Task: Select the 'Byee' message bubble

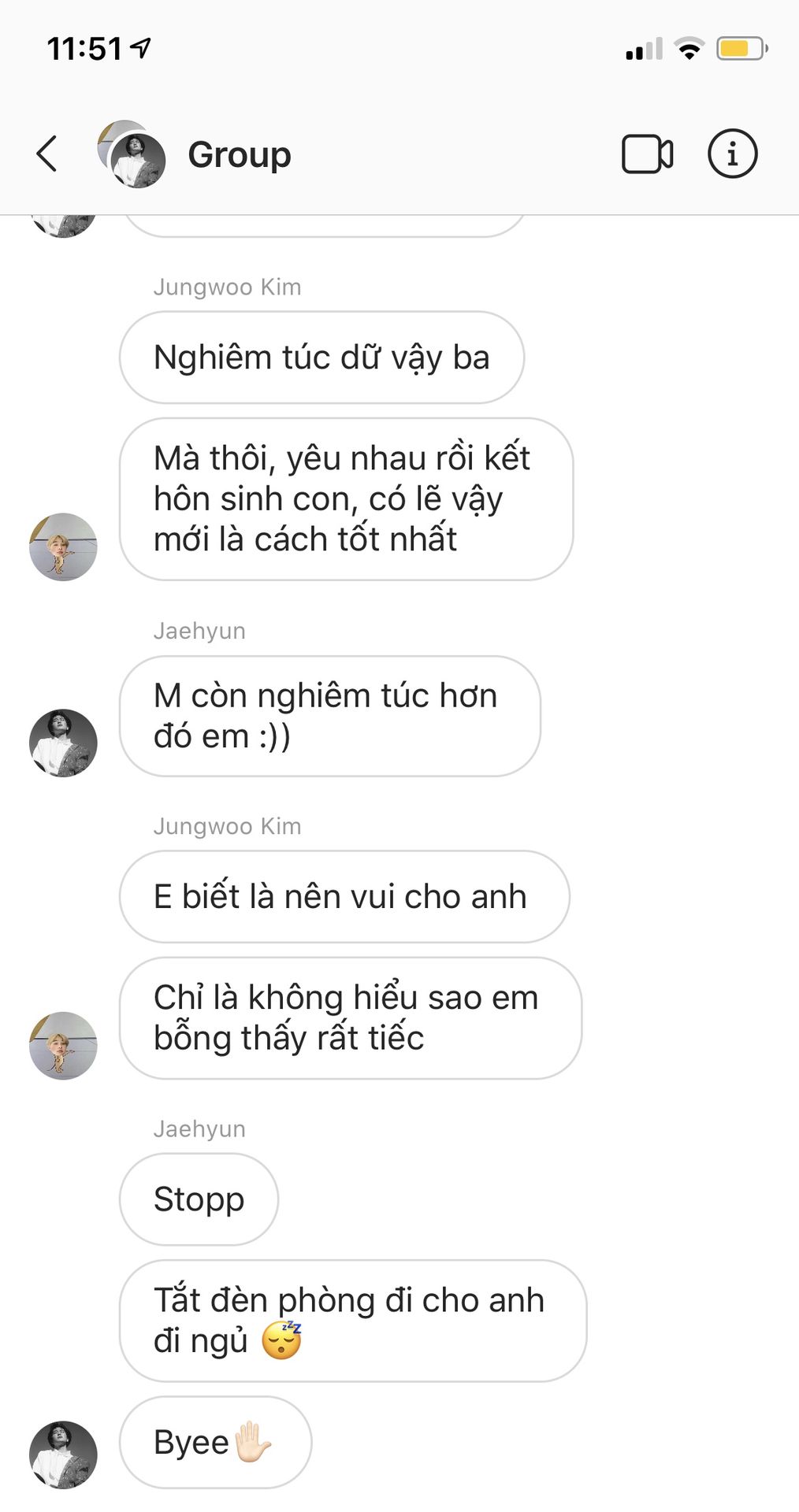Action: tap(215, 1443)
